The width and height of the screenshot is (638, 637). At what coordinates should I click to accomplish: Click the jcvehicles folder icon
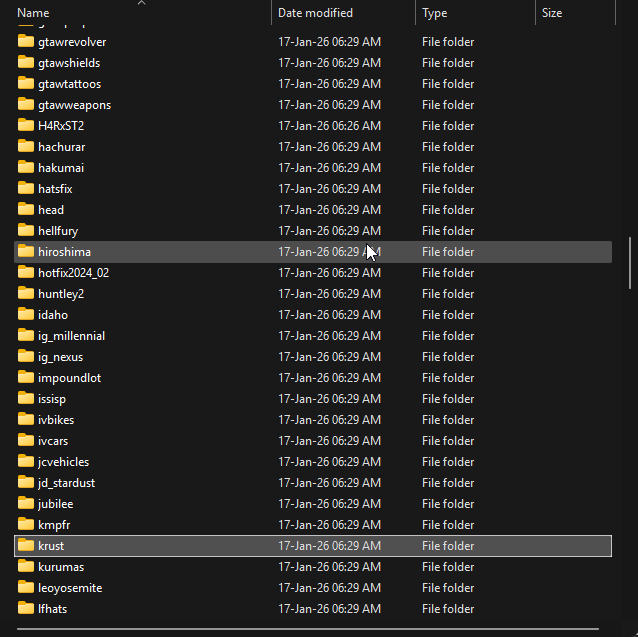26,462
